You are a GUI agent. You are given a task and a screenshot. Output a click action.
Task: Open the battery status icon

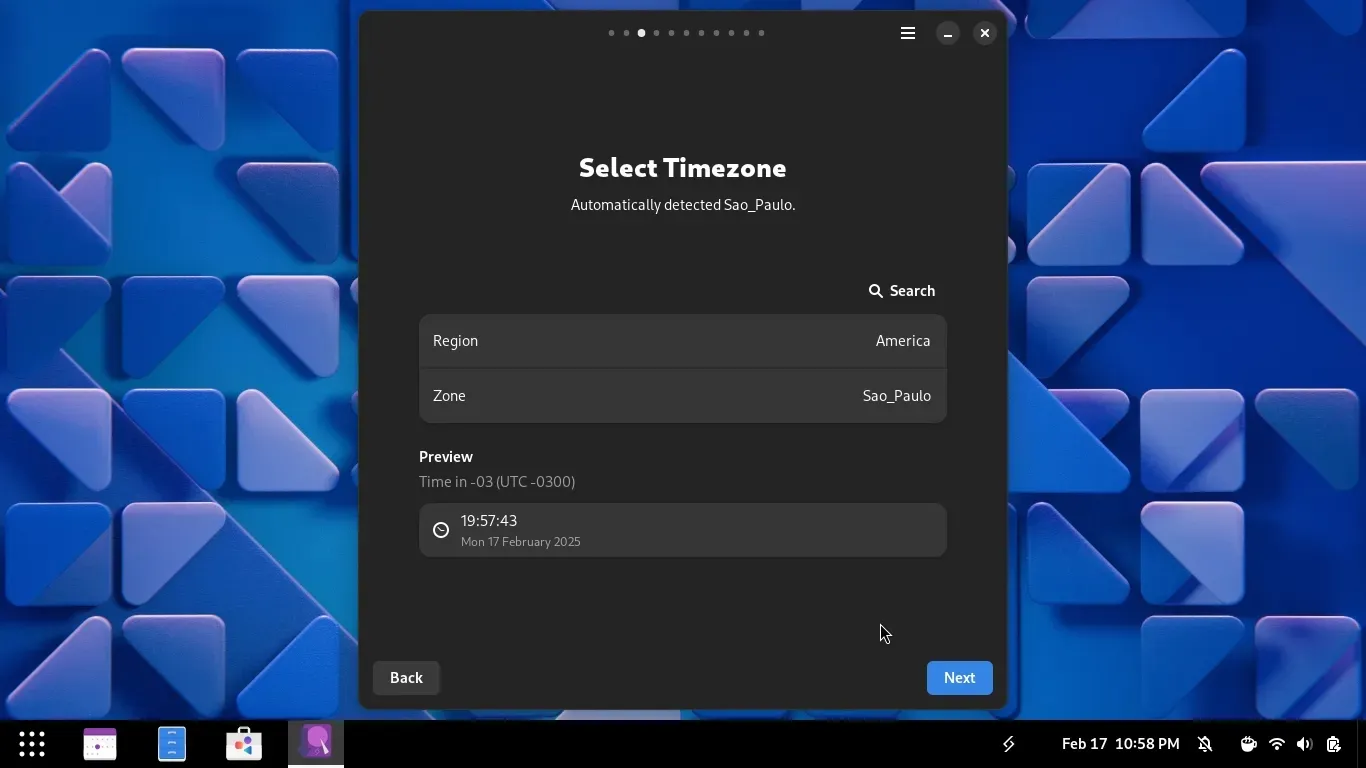coord(1333,744)
